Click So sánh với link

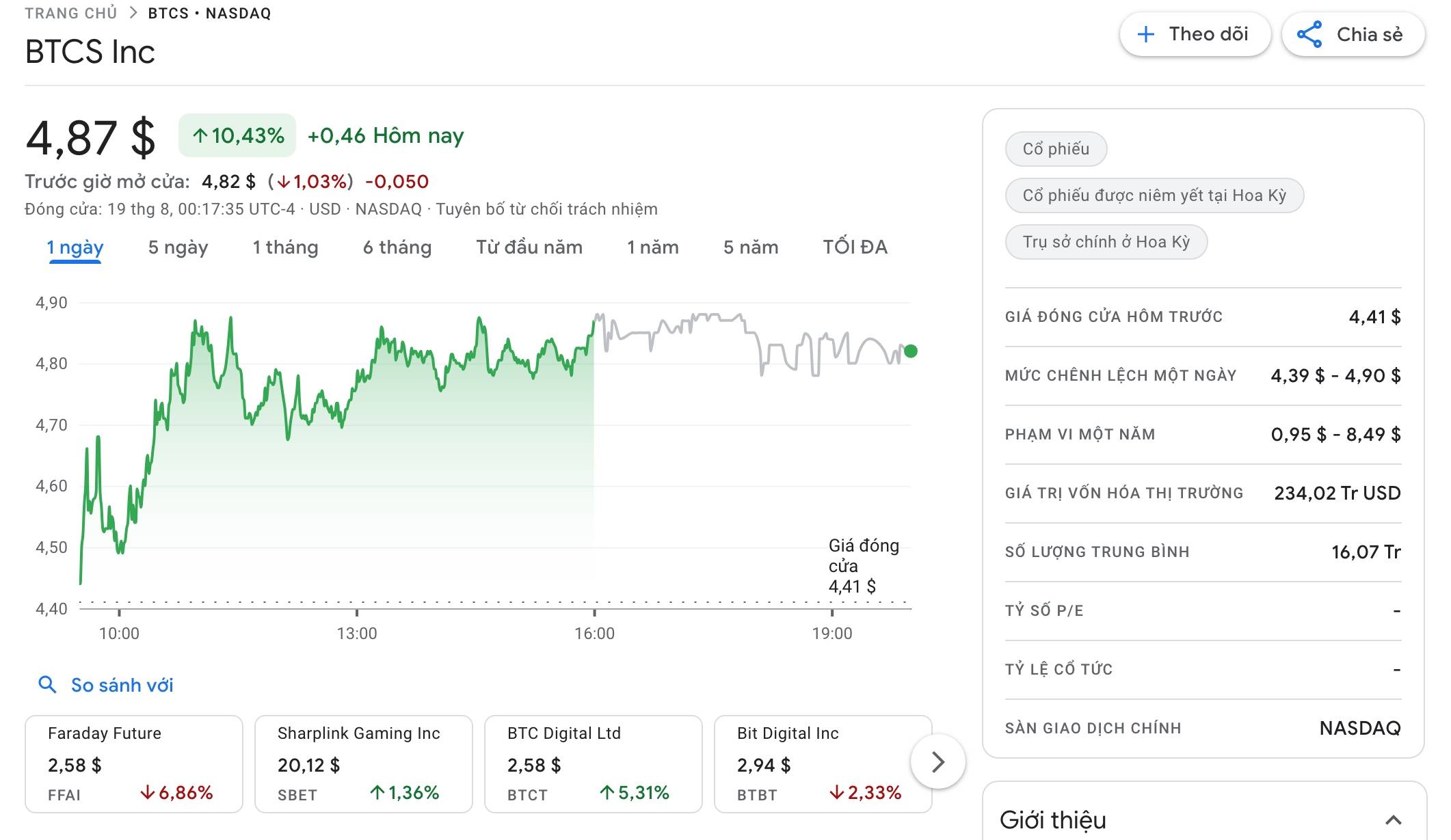[122, 685]
